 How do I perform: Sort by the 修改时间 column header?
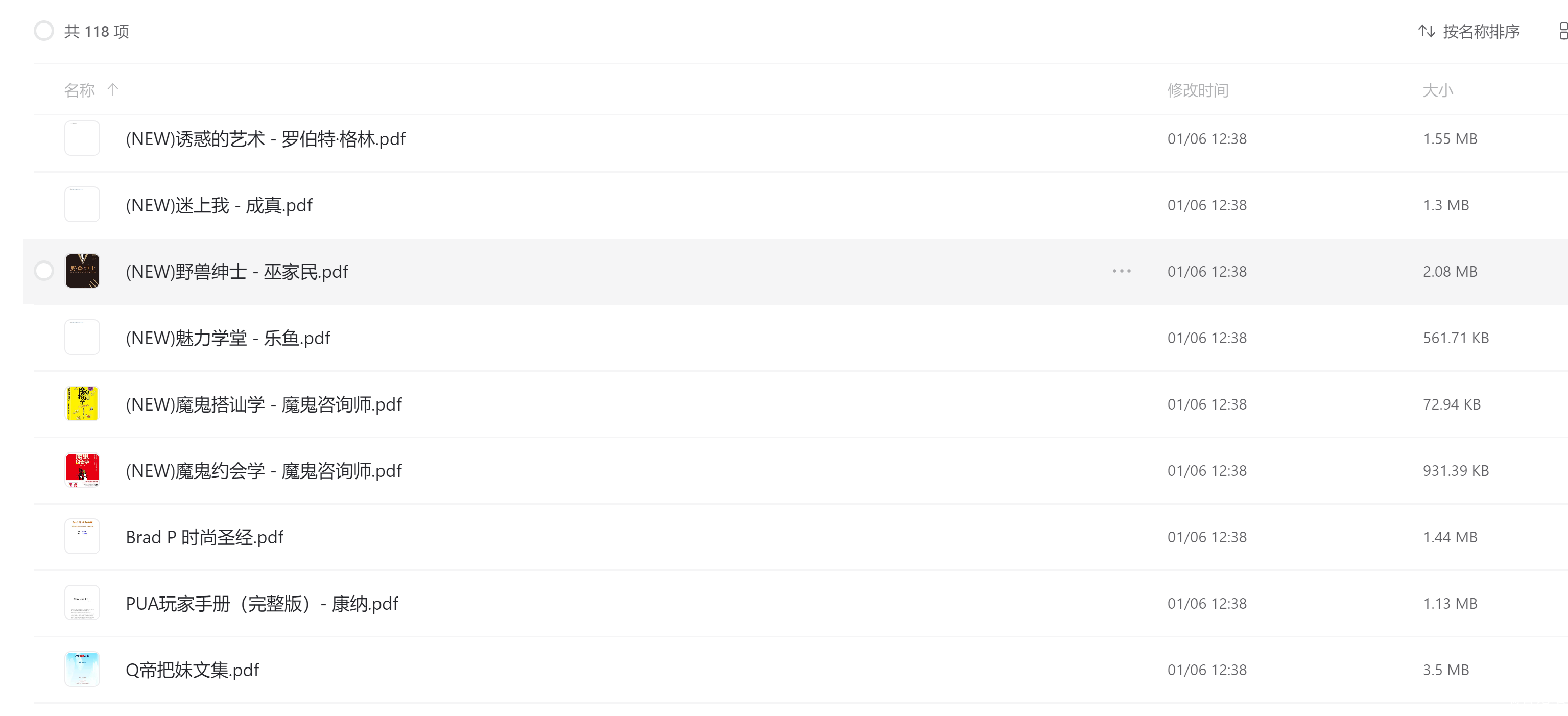pos(1197,90)
